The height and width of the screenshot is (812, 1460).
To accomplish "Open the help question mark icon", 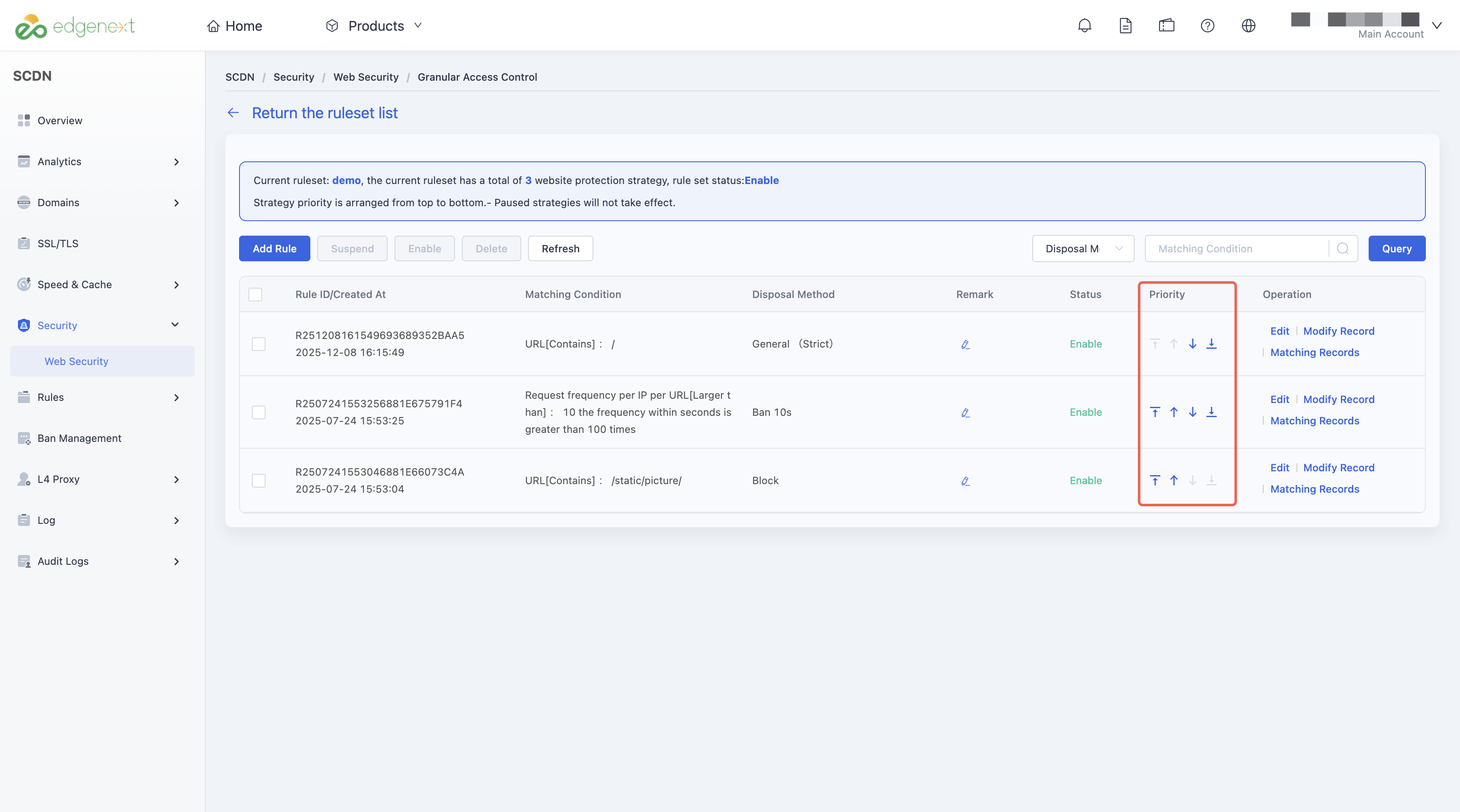I will 1207,26.
